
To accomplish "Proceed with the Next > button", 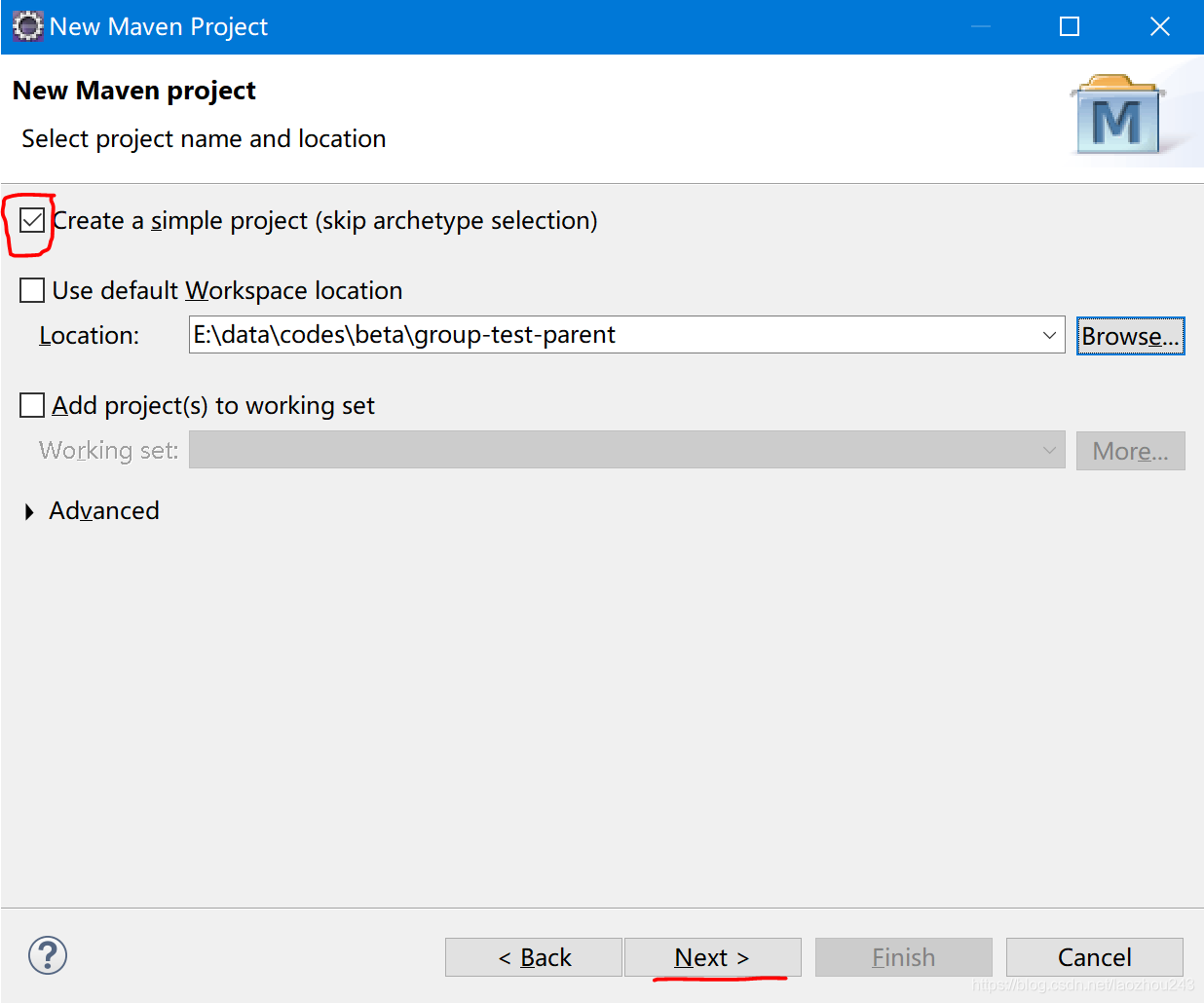I will tap(712, 957).
